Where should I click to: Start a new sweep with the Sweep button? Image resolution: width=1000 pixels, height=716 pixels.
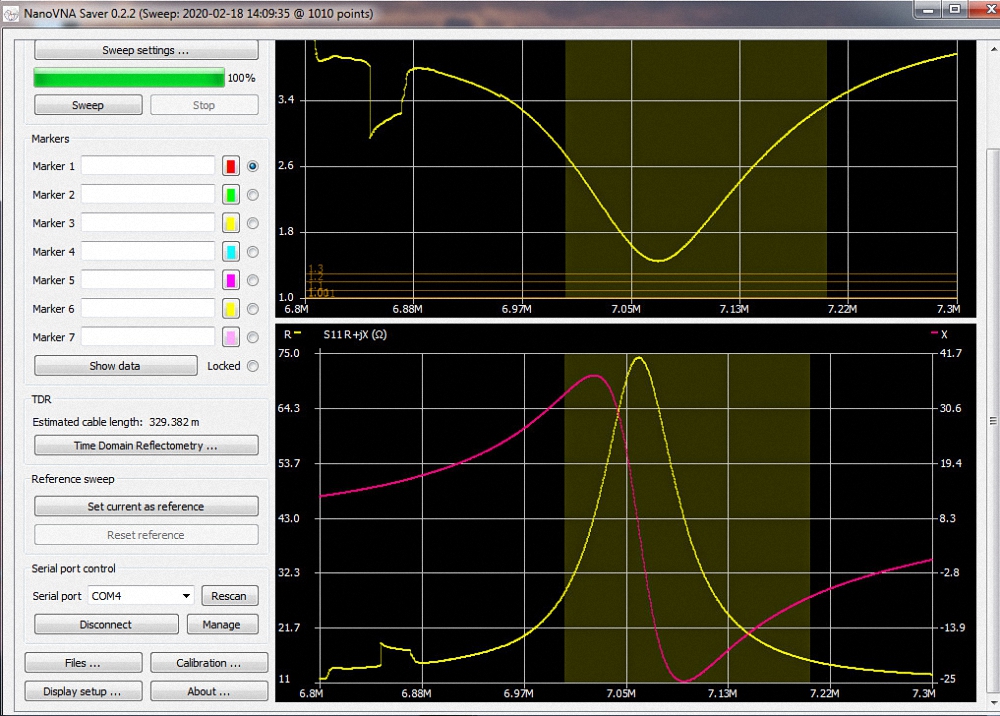(x=88, y=105)
